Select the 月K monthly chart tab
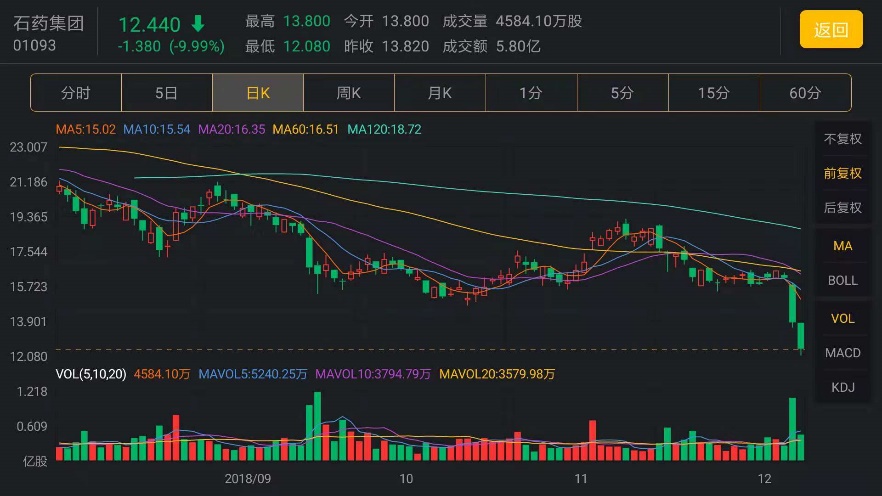The height and width of the screenshot is (496, 882). click(x=440, y=93)
